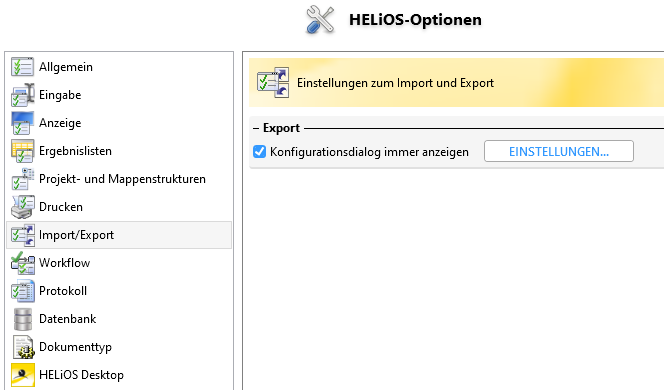664x390 pixels.
Task: Click the HELiOS Desktop yellow icon
Action: (23, 375)
